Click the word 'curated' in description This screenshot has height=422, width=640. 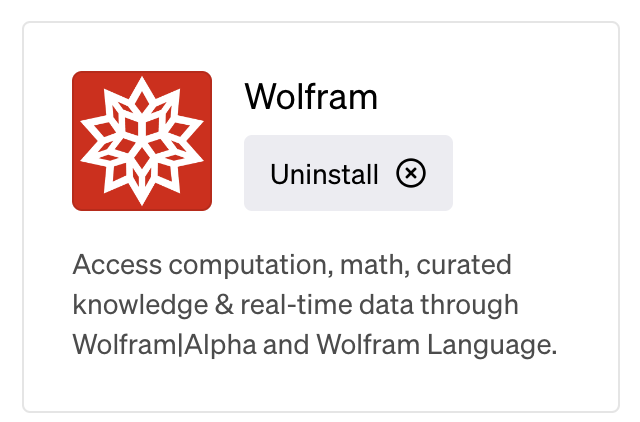click(x=464, y=264)
